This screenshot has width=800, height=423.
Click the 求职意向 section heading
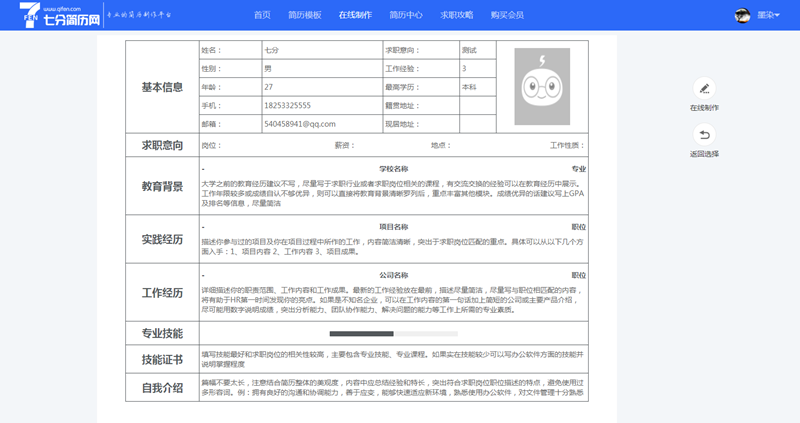(x=162, y=145)
